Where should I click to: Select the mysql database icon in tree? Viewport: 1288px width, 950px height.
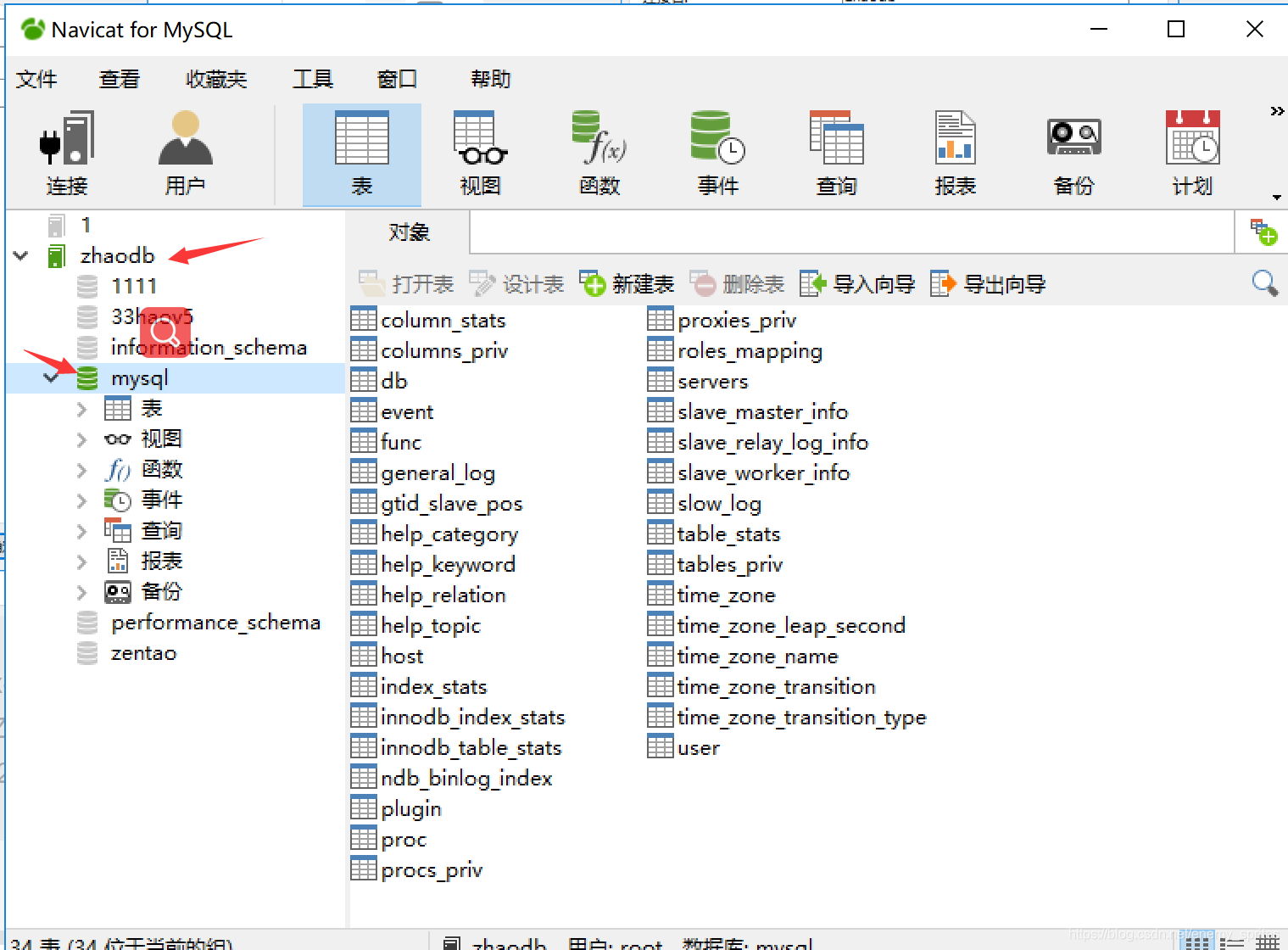click(87, 377)
